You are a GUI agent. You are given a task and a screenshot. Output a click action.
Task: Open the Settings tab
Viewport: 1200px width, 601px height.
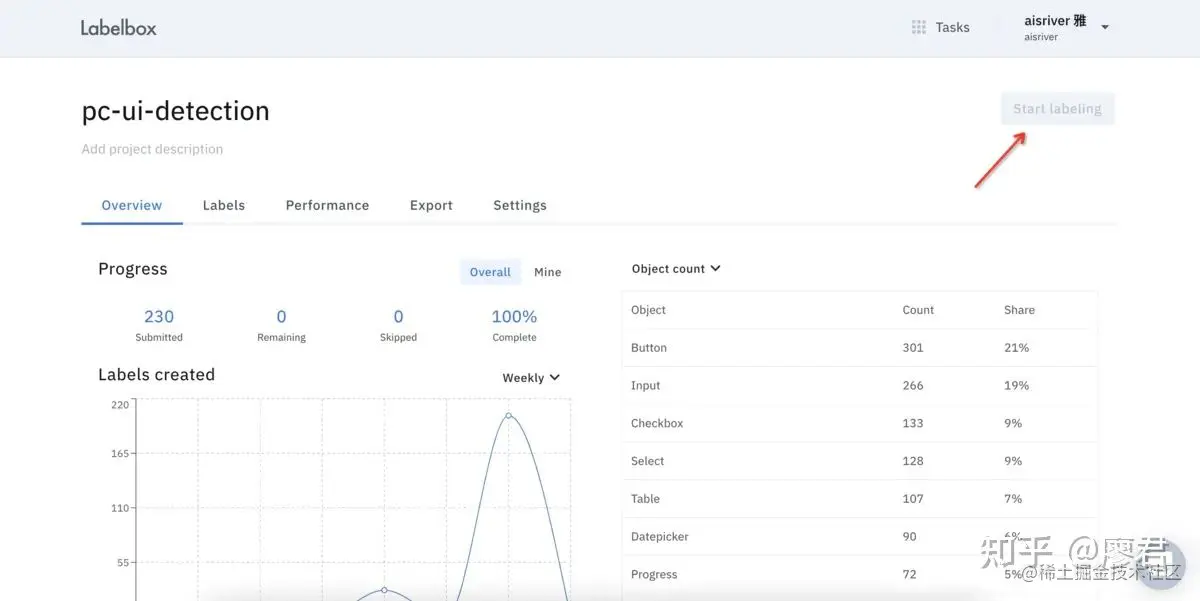click(520, 205)
